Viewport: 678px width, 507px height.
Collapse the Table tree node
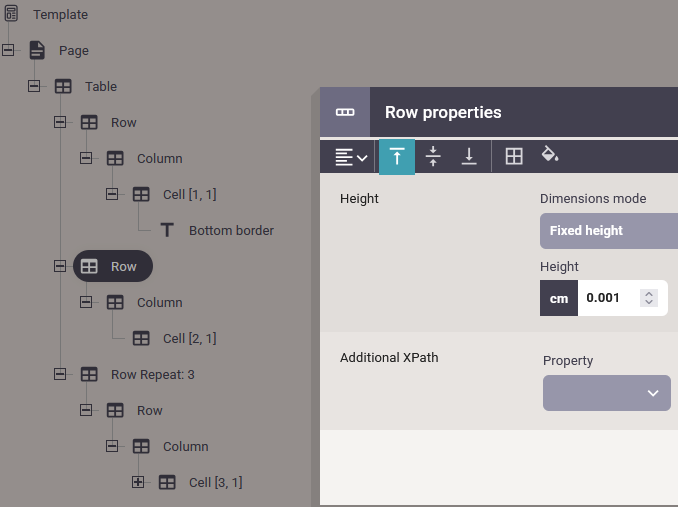point(34,86)
